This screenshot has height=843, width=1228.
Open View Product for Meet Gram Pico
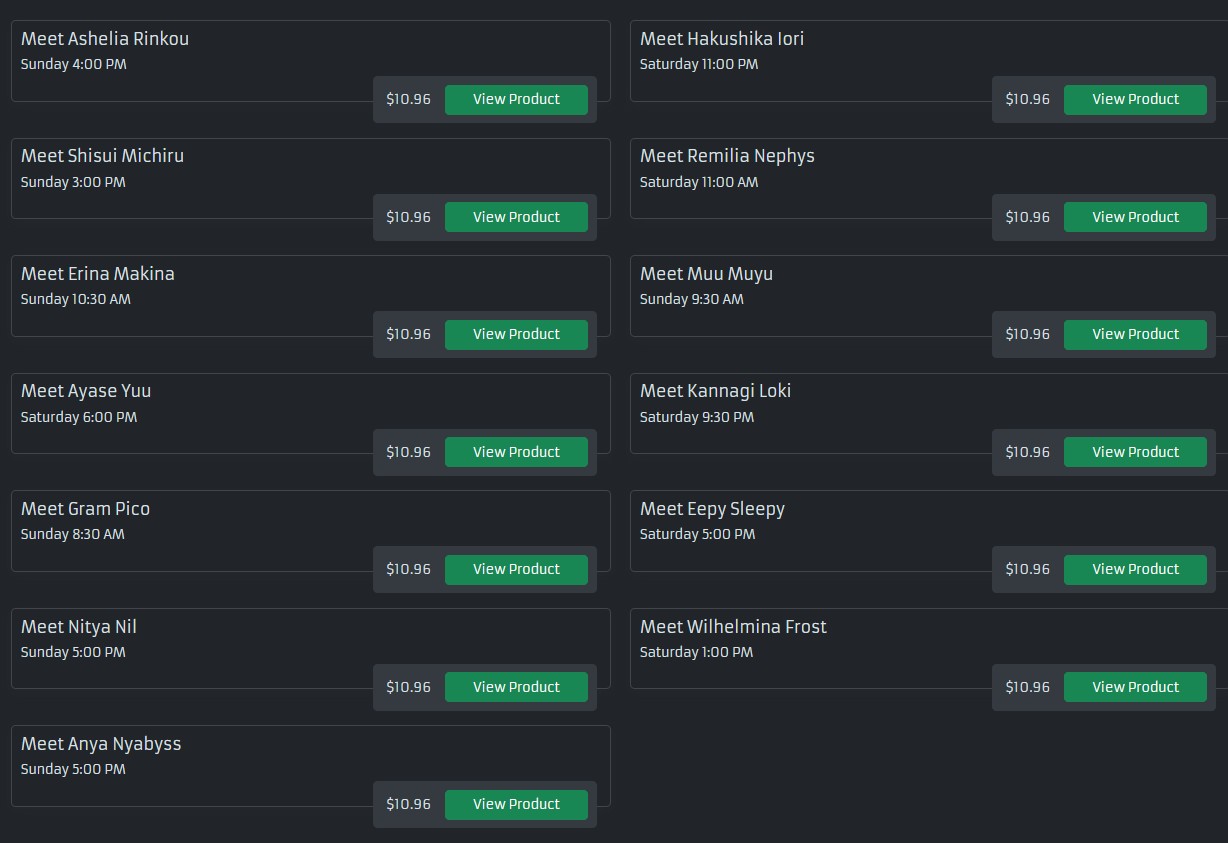(x=516, y=569)
